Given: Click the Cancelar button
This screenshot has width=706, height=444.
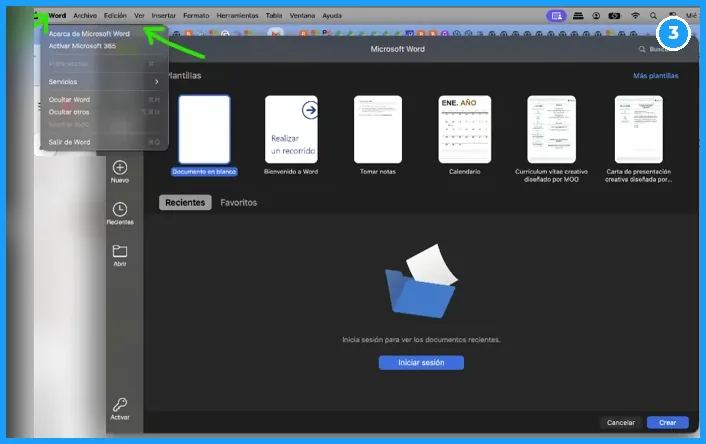Looking at the screenshot, I should (620, 422).
